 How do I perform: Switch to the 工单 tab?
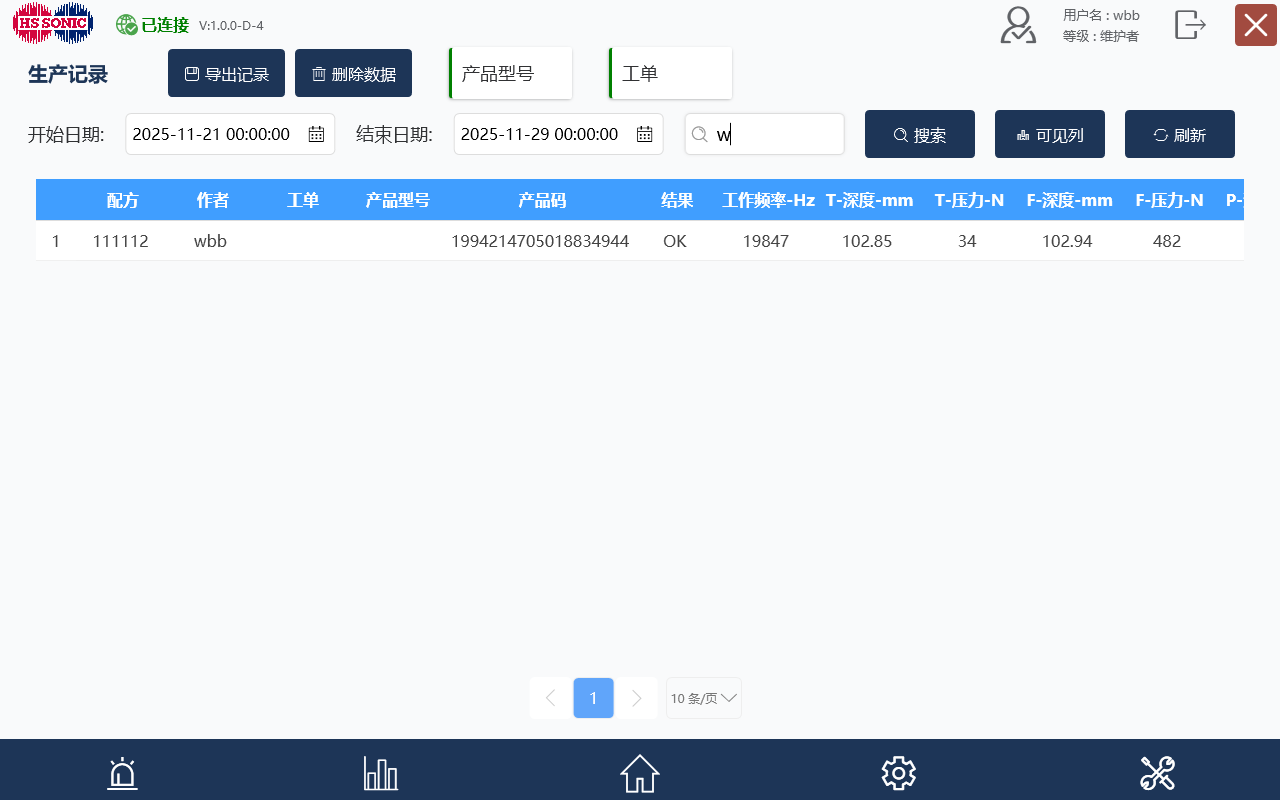pyautogui.click(x=670, y=72)
